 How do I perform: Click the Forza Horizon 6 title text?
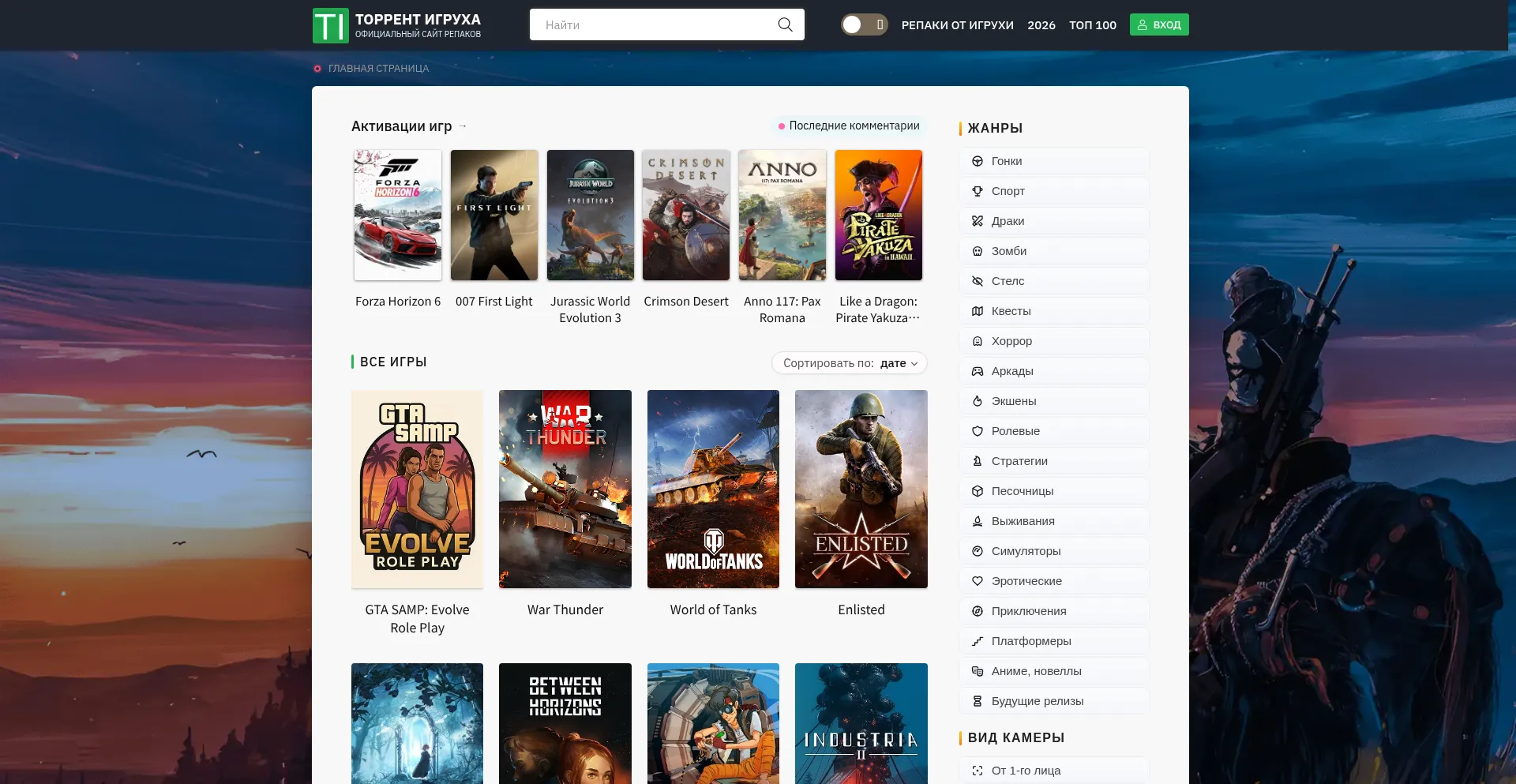tap(398, 302)
